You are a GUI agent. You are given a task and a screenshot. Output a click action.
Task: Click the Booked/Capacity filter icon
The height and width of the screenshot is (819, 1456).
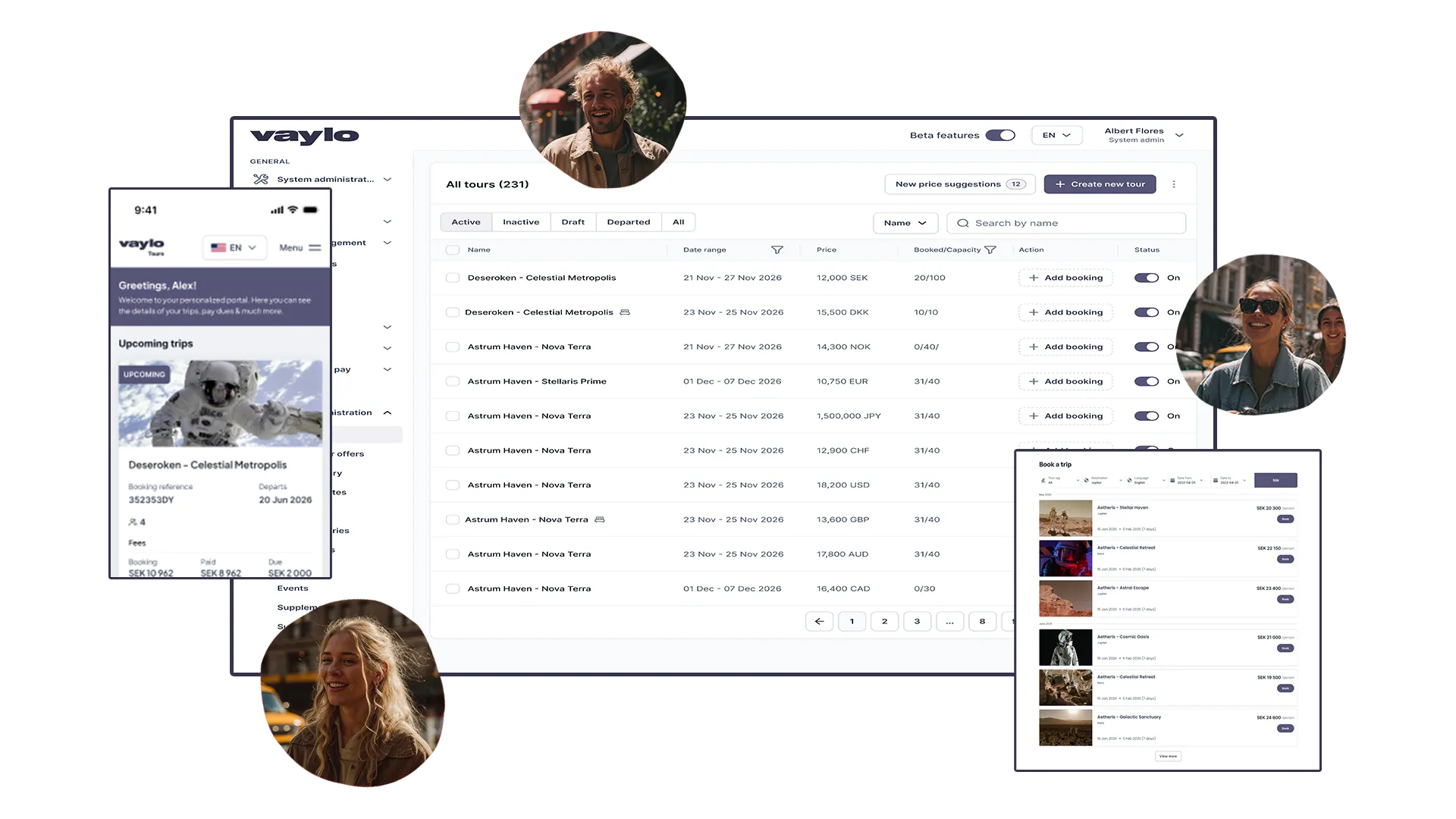pyautogui.click(x=990, y=249)
